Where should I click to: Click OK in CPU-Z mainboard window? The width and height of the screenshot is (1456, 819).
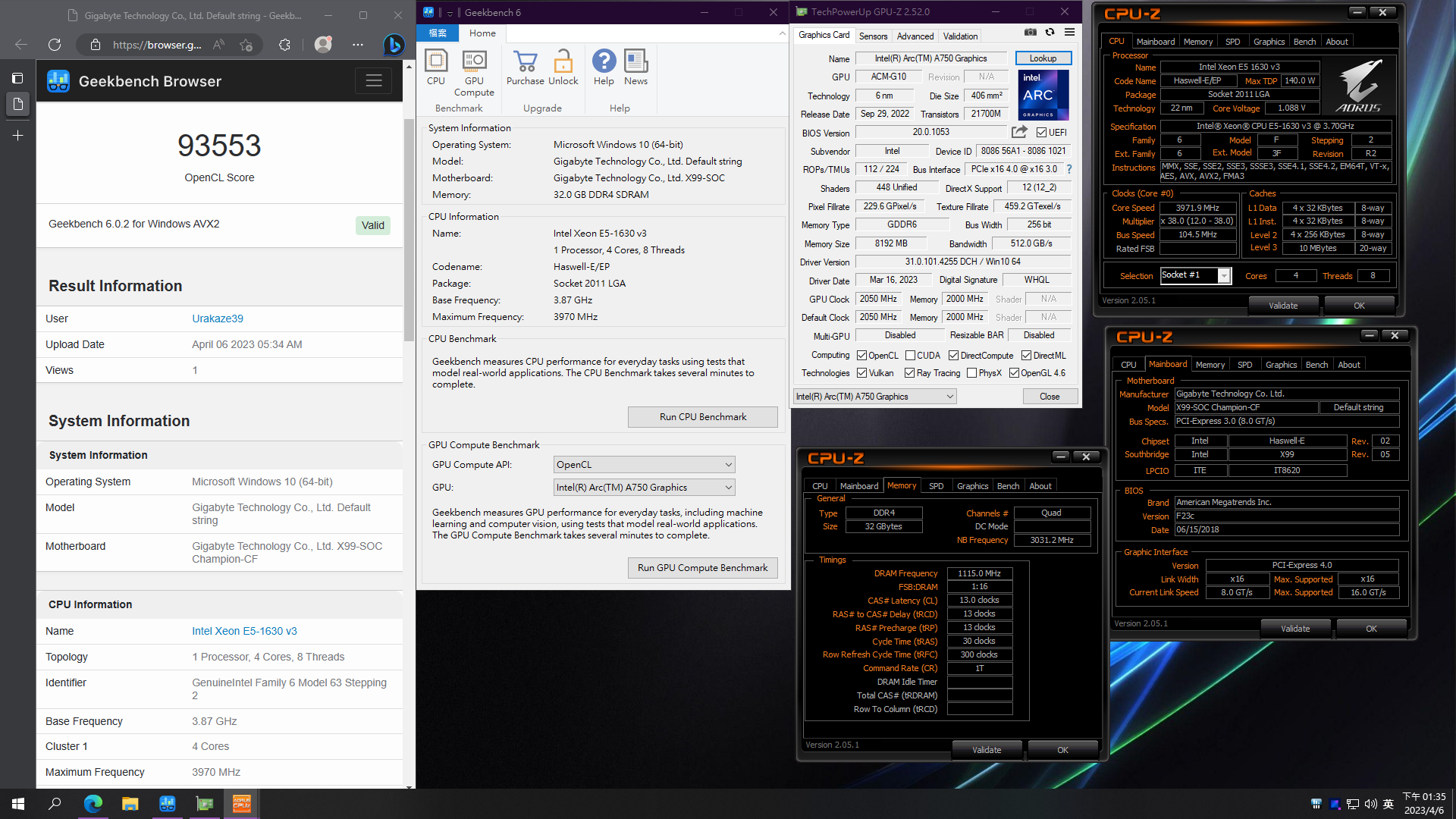coord(1371,629)
